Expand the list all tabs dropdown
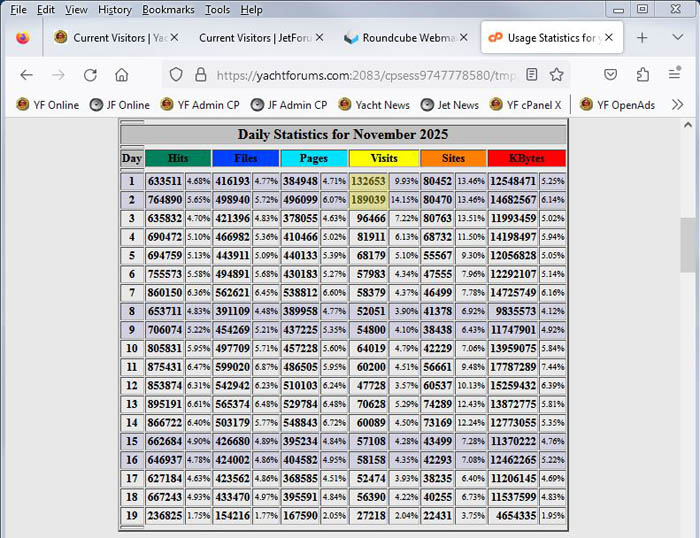This screenshot has width=700, height=538. [x=677, y=38]
